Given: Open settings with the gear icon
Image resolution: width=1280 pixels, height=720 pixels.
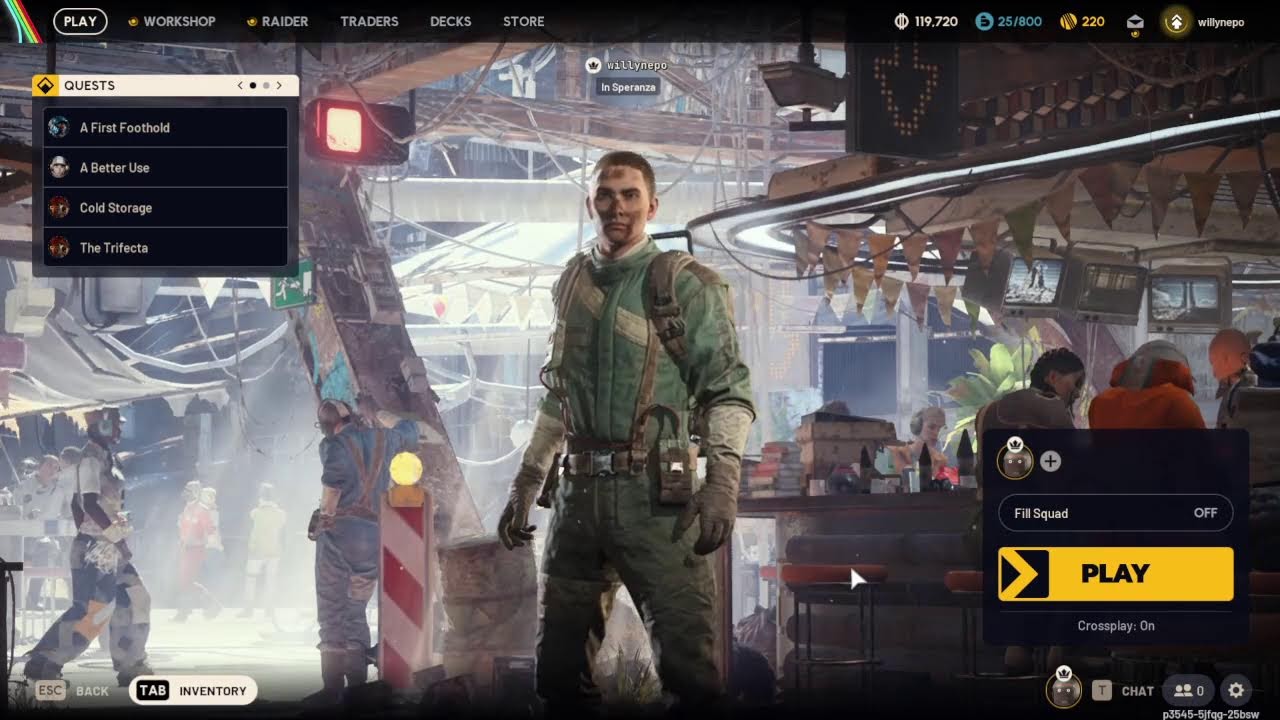Looking at the screenshot, I should [x=1236, y=690].
